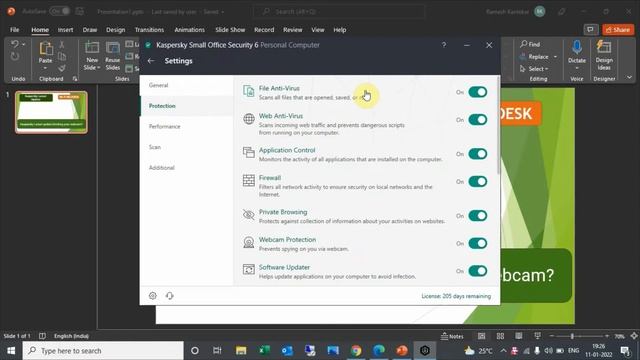Open Web Anti-Virus settings link

pyautogui.click(x=281, y=116)
